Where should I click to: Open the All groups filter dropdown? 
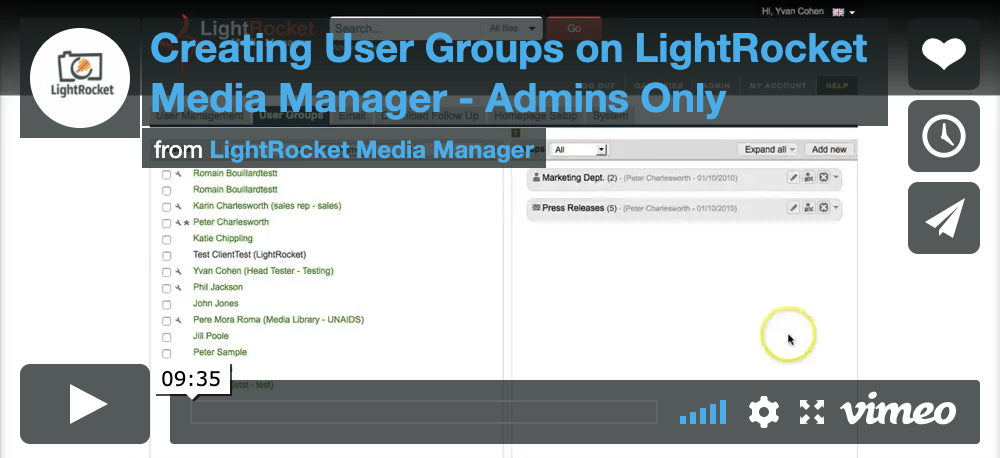click(579, 150)
